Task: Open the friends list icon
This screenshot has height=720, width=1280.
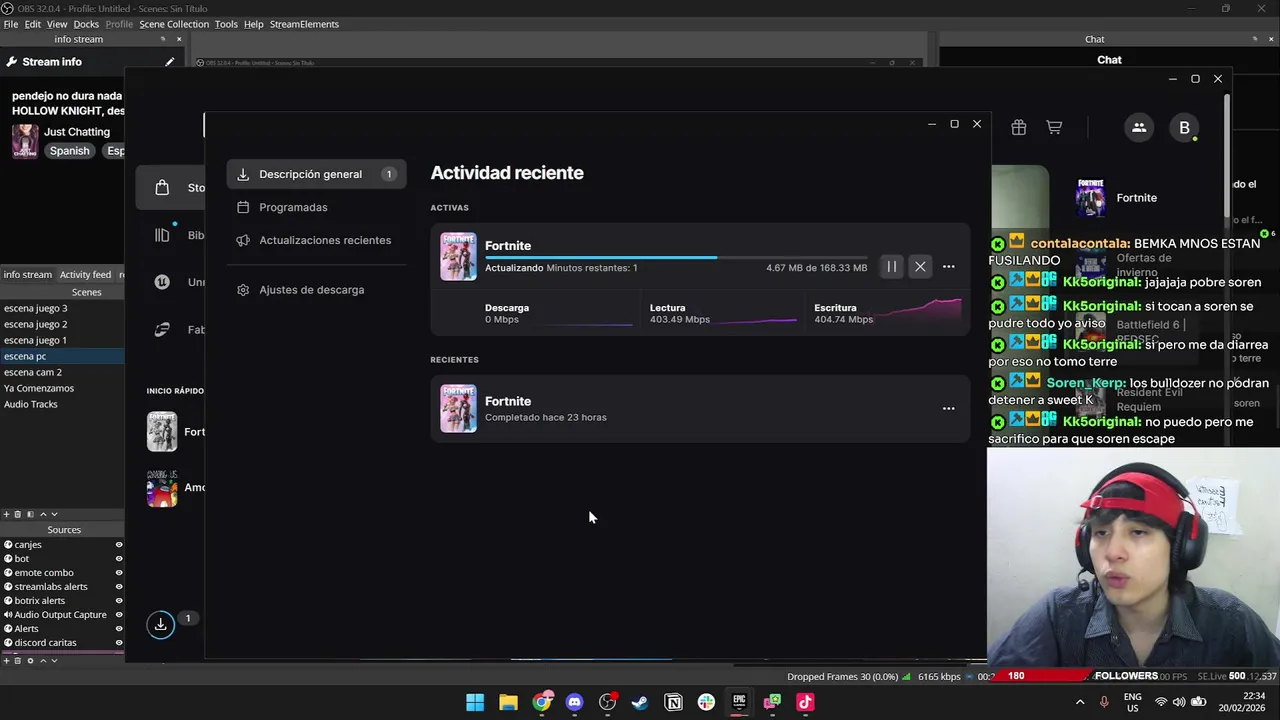Action: tap(1139, 127)
